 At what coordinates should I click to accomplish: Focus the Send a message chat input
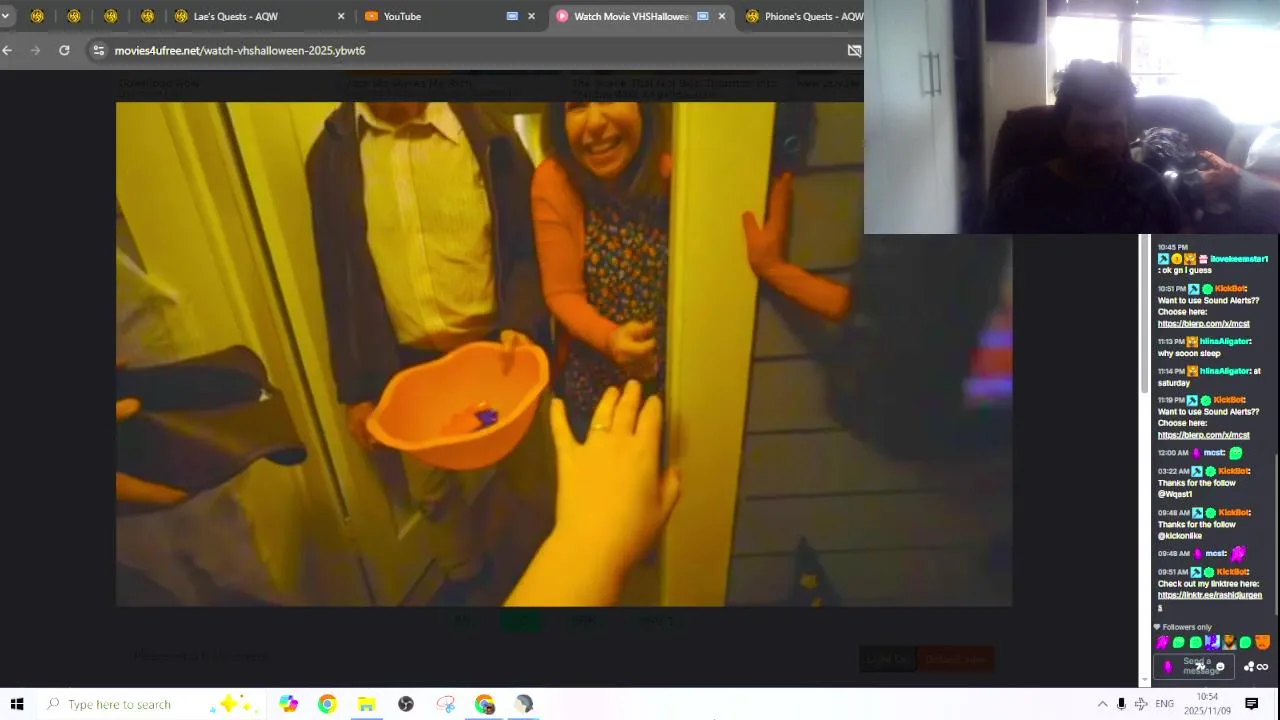tap(1195, 666)
